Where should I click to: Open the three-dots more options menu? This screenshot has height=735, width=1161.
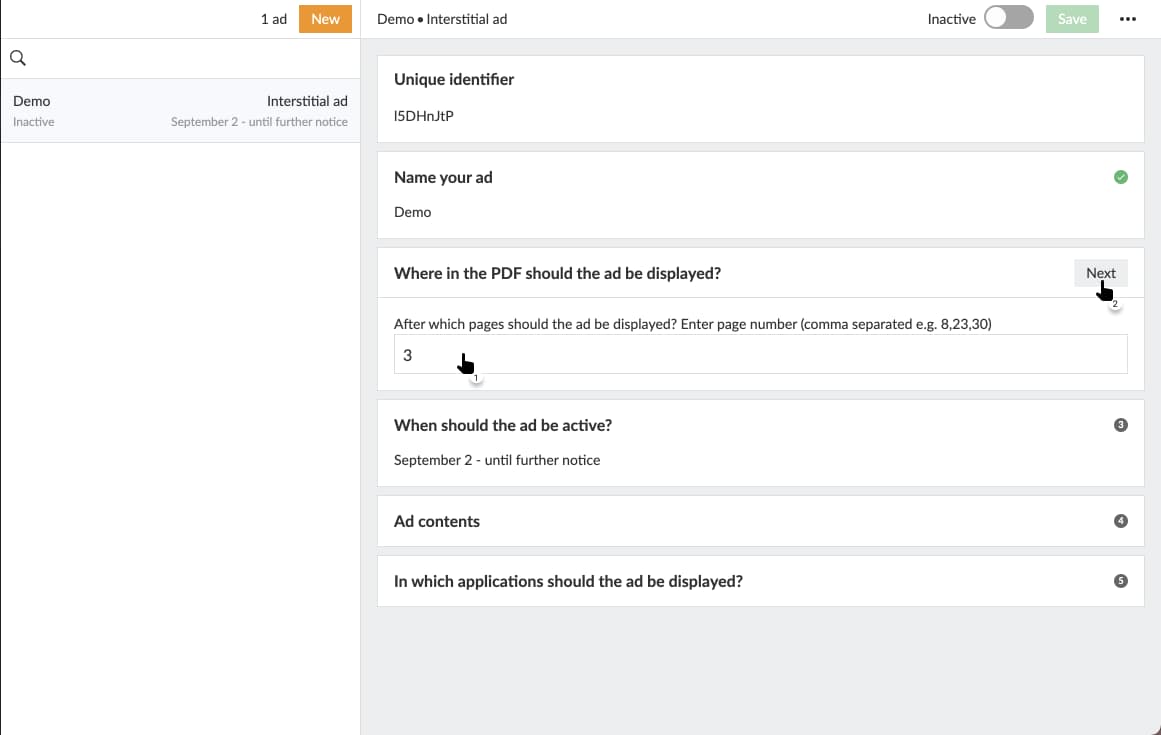tap(1128, 19)
